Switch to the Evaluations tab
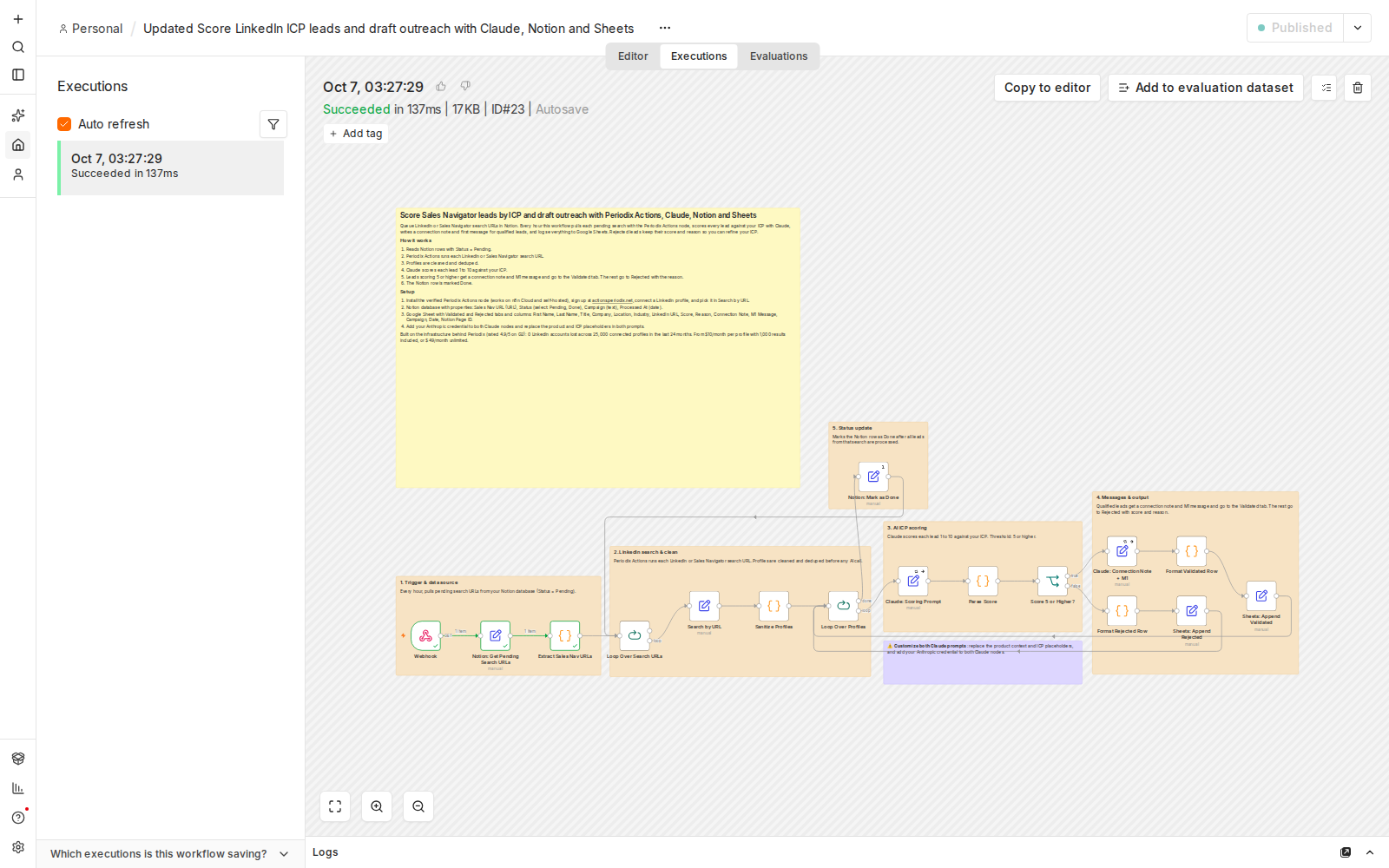The width and height of the screenshot is (1389, 868). pos(779,56)
